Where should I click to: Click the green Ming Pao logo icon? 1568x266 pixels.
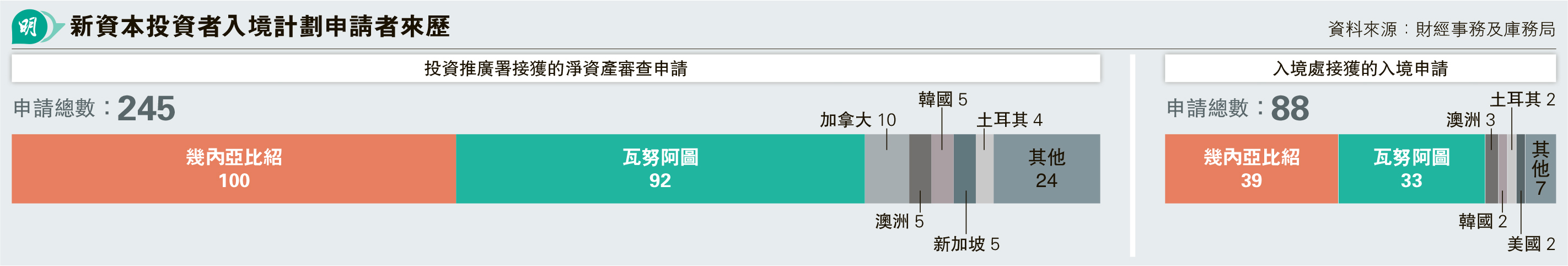tap(37, 27)
